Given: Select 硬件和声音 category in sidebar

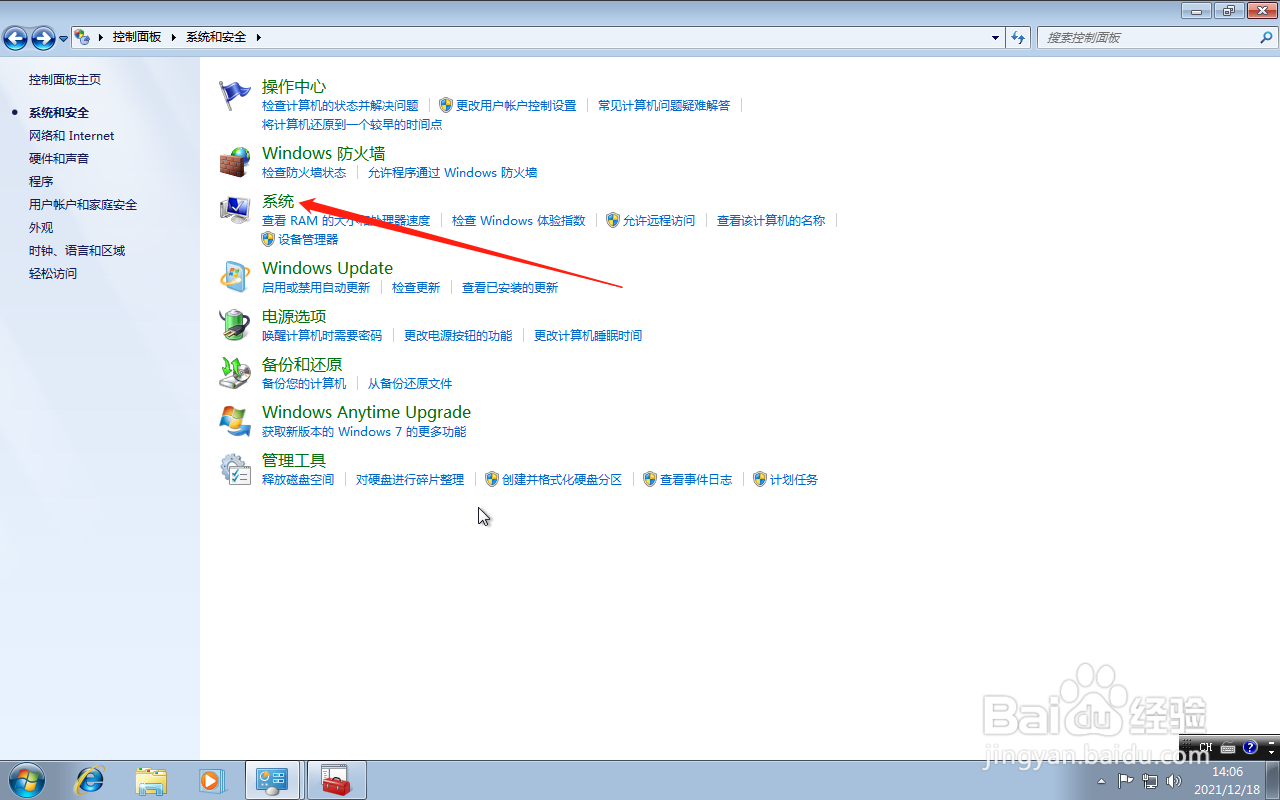Looking at the screenshot, I should (x=59, y=159).
